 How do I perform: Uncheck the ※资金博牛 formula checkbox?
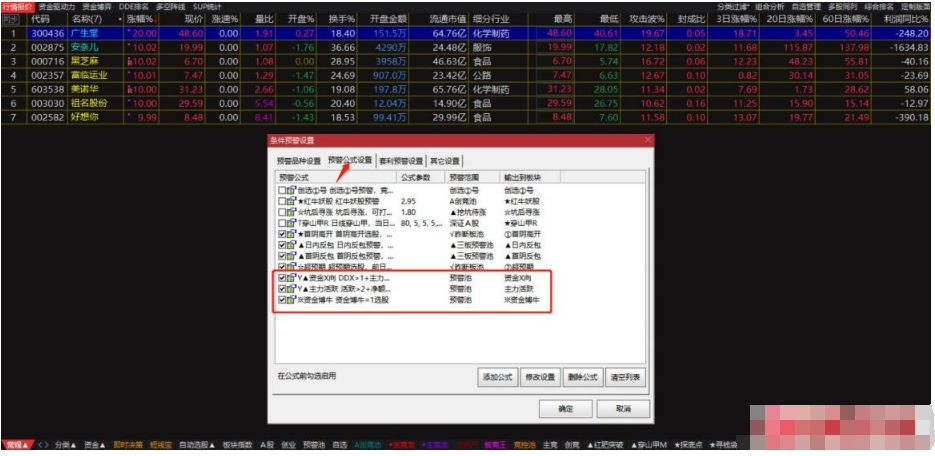(283, 299)
